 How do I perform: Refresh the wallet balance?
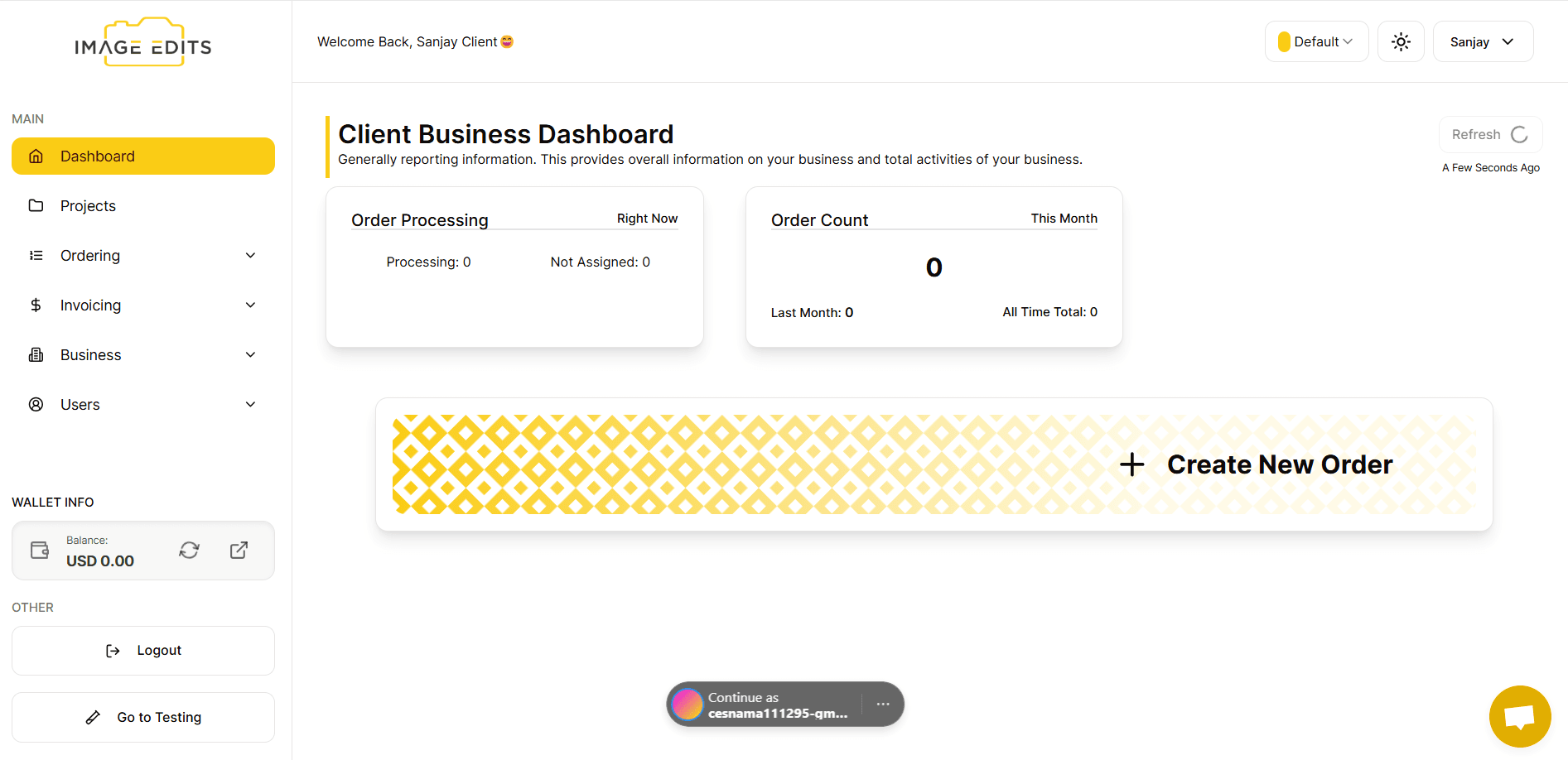tap(189, 551)
